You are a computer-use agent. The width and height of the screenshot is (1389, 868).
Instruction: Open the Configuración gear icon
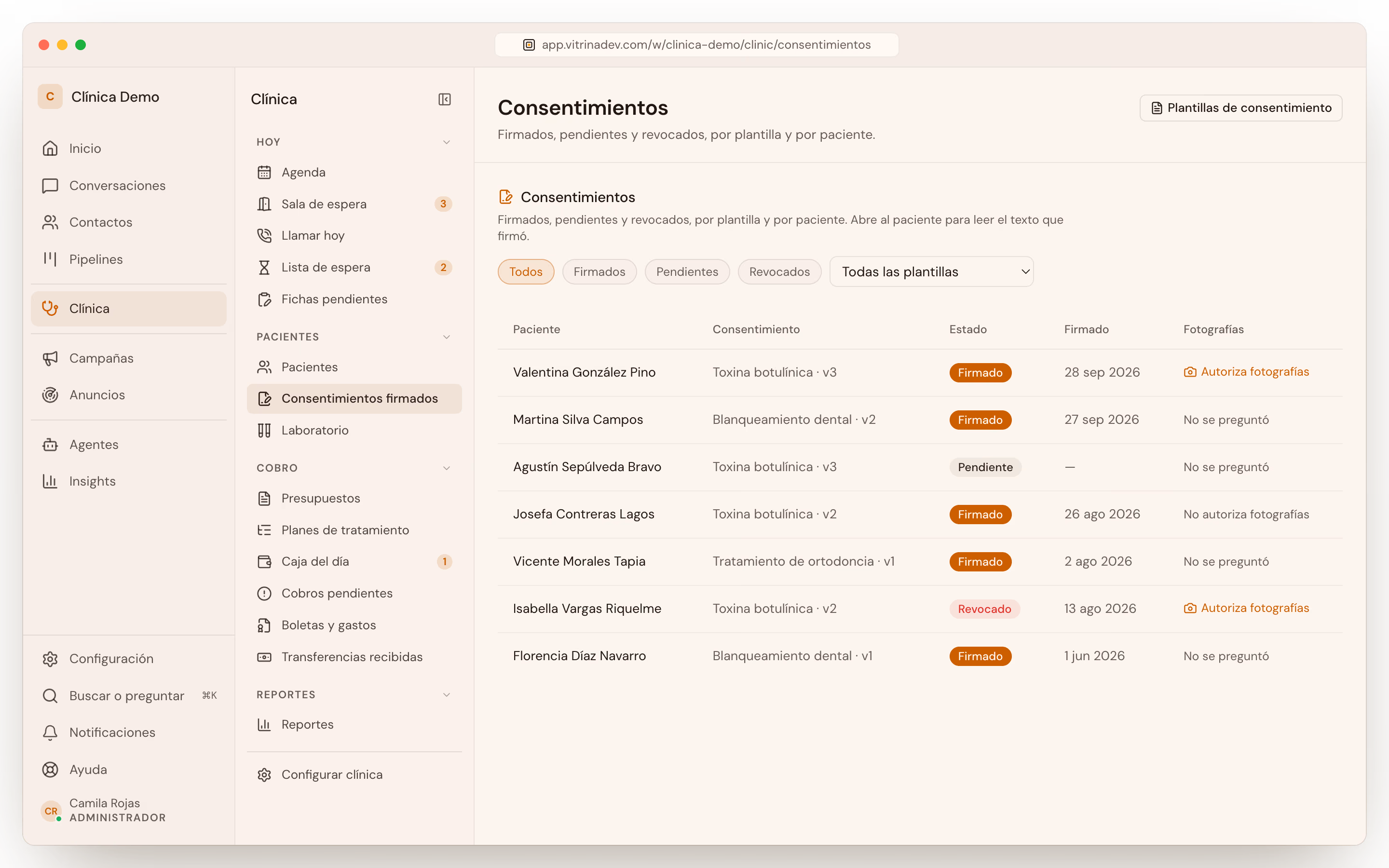[50, 658]
